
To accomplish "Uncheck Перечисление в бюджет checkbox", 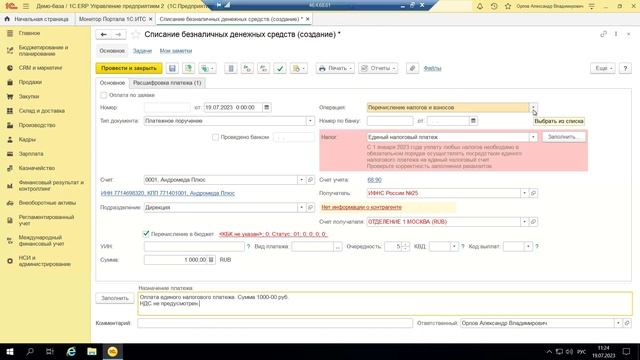I will tap(146, 234).
